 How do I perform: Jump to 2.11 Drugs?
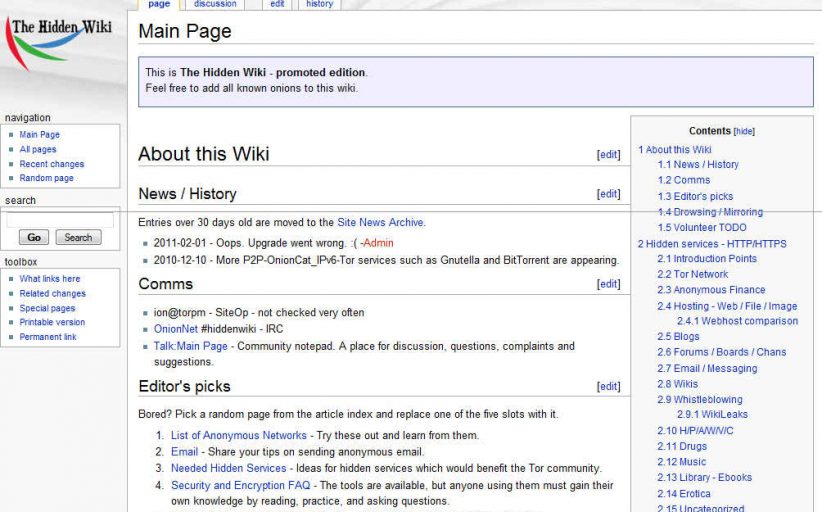tap(682, 446)
